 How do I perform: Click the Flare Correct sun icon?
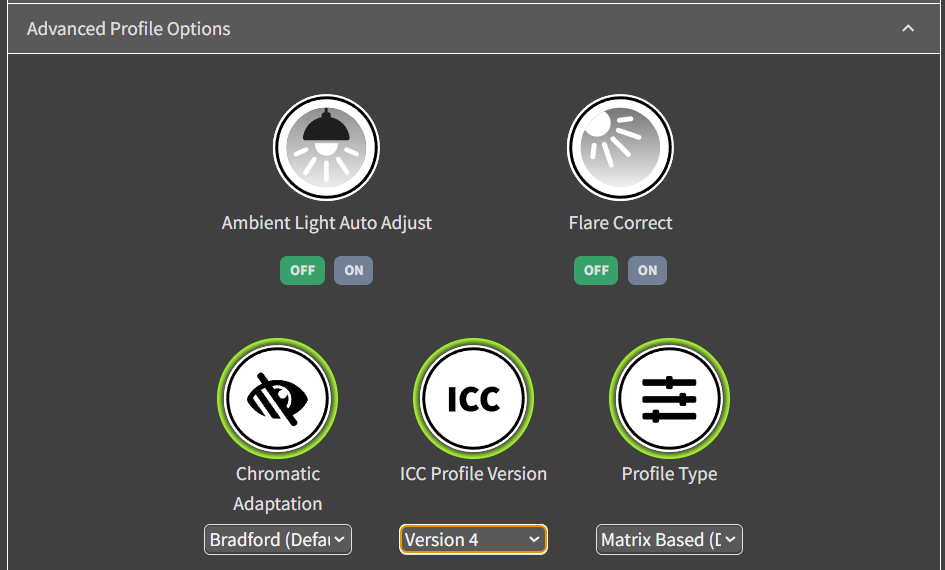pos(620,148)
